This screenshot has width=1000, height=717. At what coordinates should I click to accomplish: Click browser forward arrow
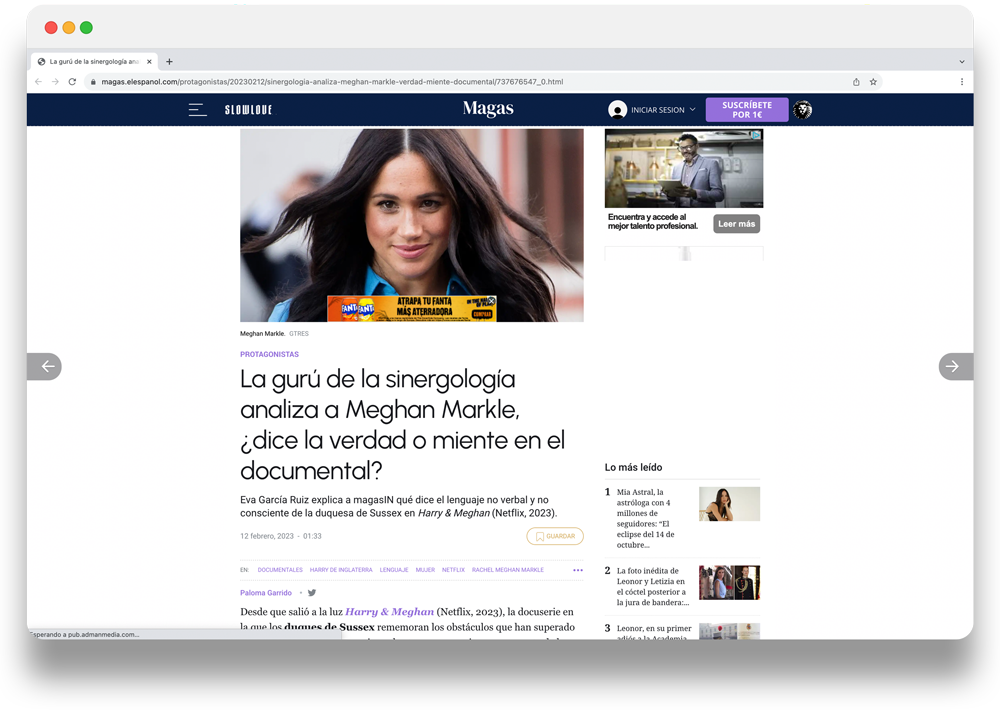click(x=55, y=82)
